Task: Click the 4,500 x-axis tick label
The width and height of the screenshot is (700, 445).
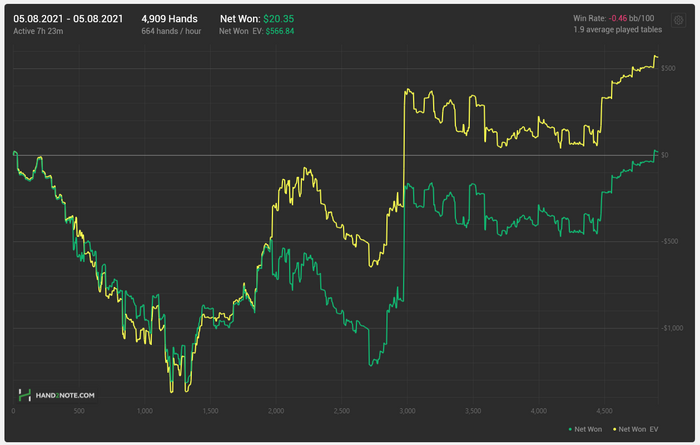Action: 604,411
